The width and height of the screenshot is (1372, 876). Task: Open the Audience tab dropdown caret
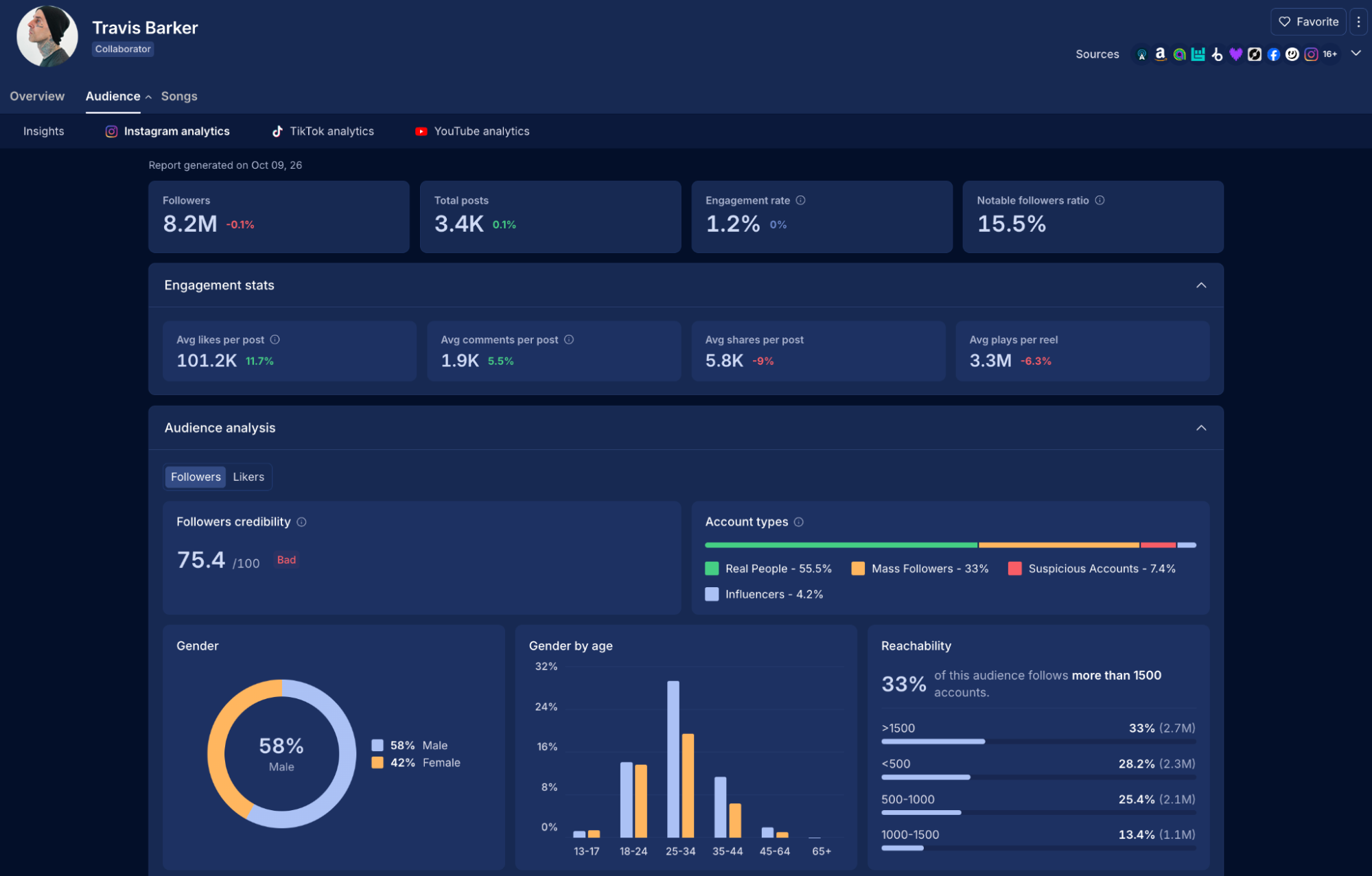point(148,97)
